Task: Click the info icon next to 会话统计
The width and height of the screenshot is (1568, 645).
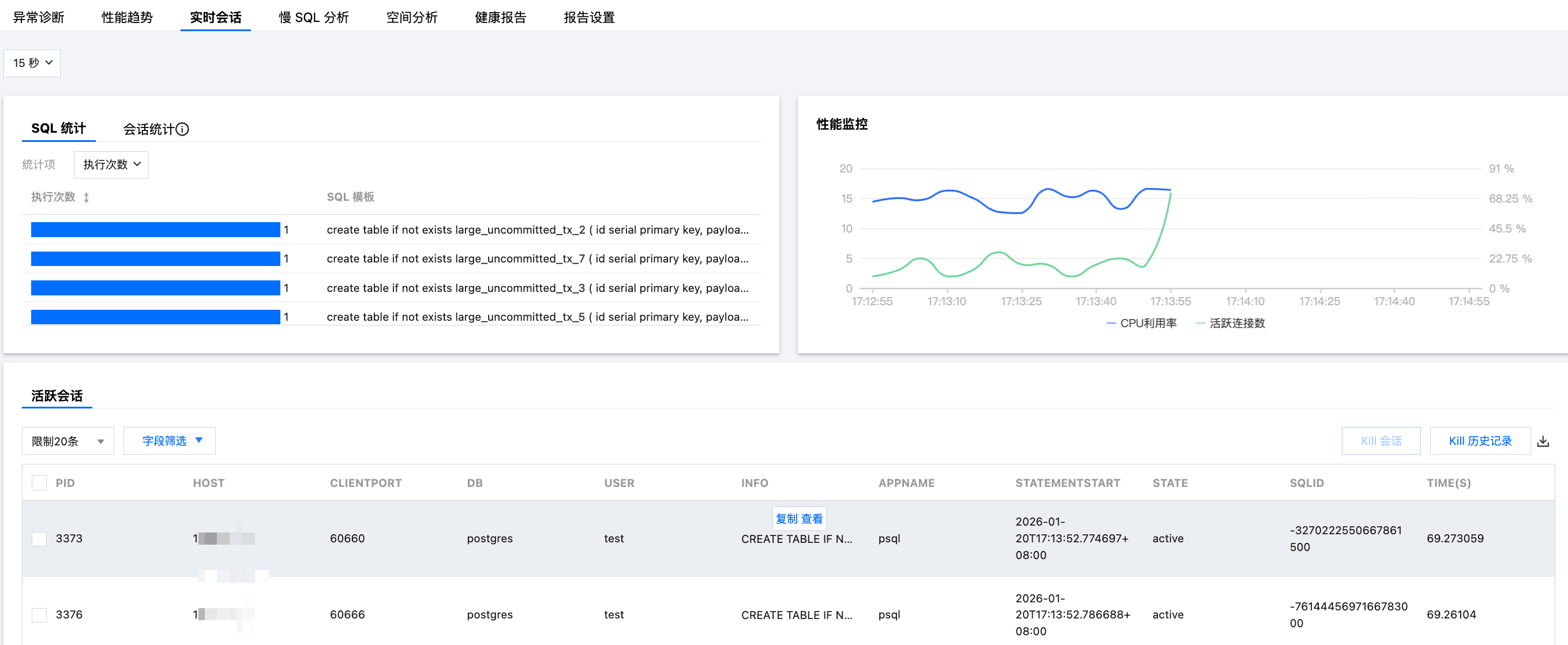Action: 182,129
